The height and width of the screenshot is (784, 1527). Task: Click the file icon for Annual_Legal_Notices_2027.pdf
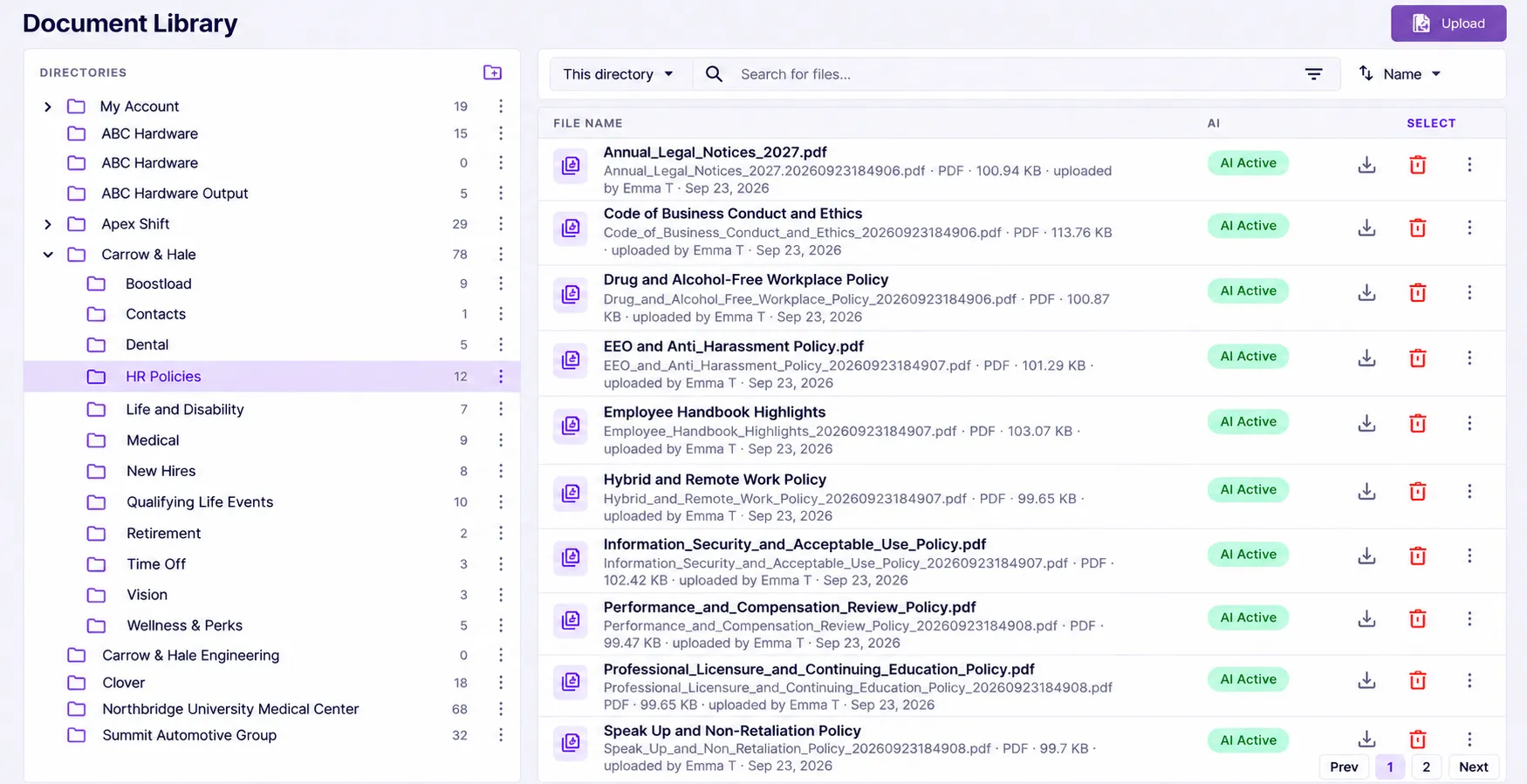(x=571, y=165)
